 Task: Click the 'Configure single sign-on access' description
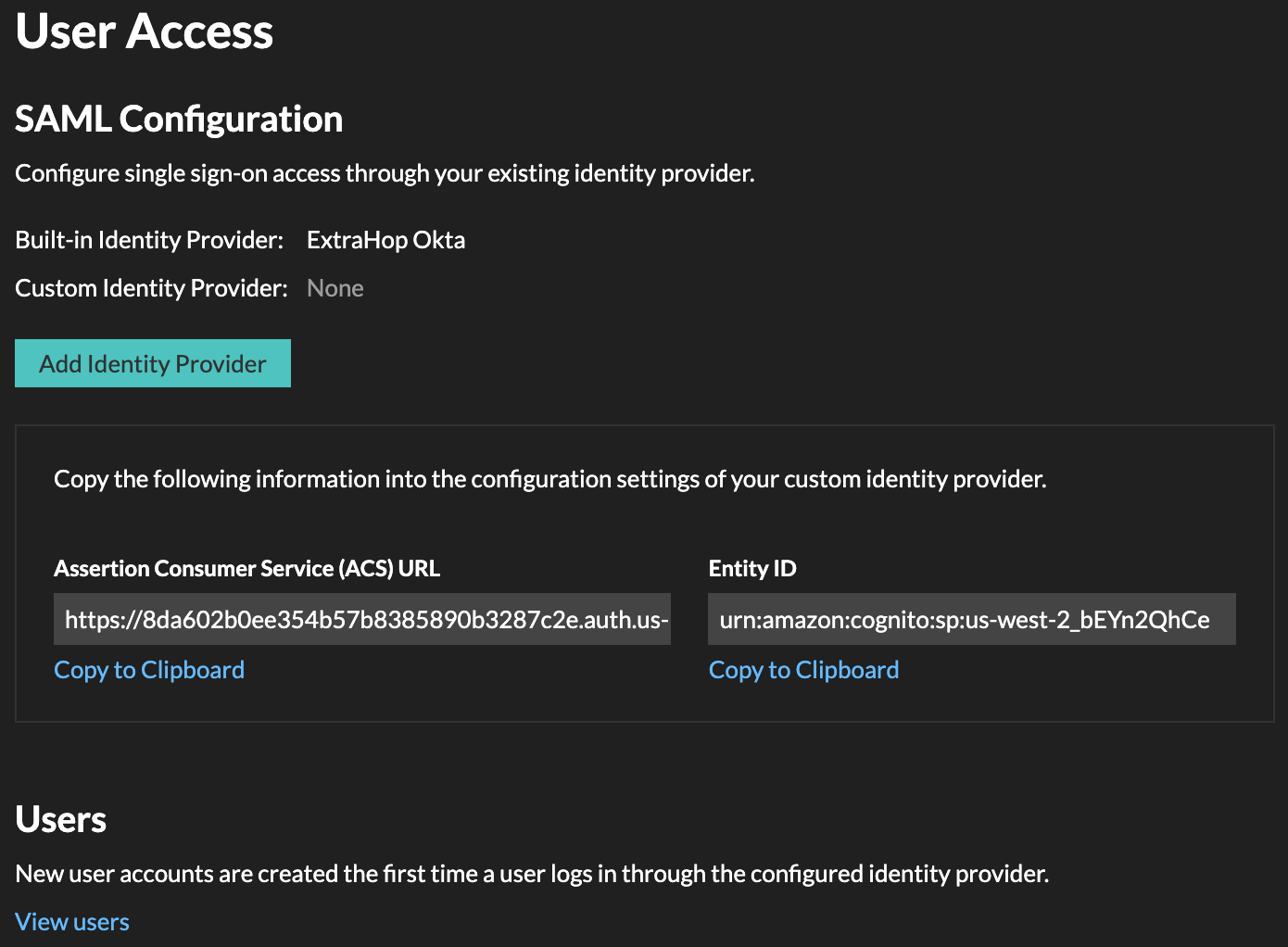pyautogui.click(x=385, y=173)
